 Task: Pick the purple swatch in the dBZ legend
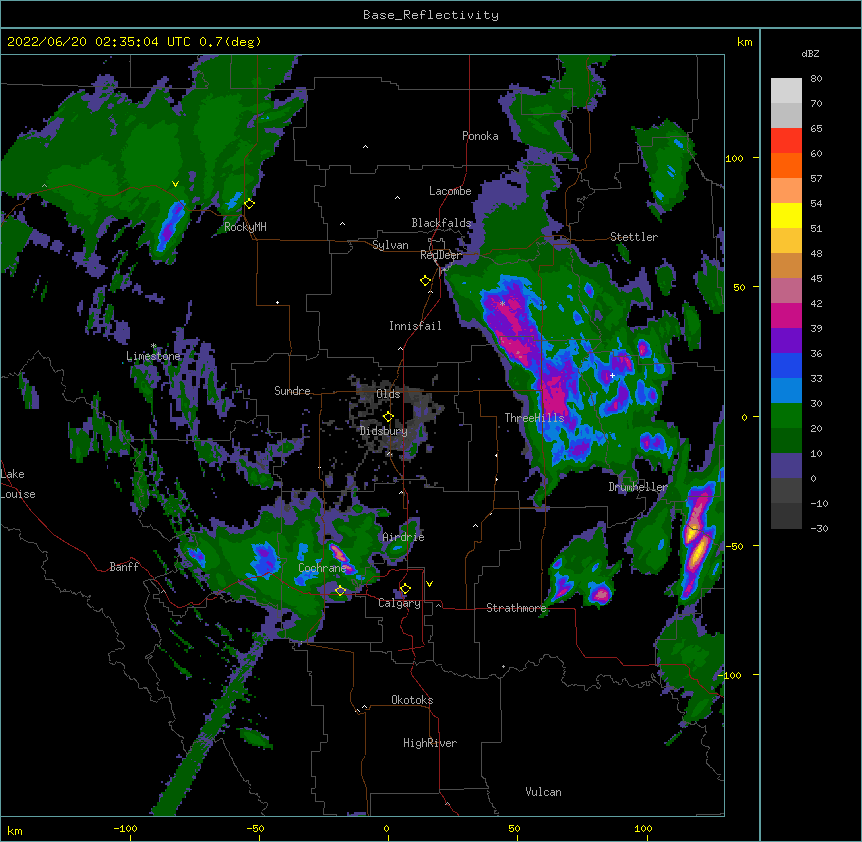click(x=786, y=341)
